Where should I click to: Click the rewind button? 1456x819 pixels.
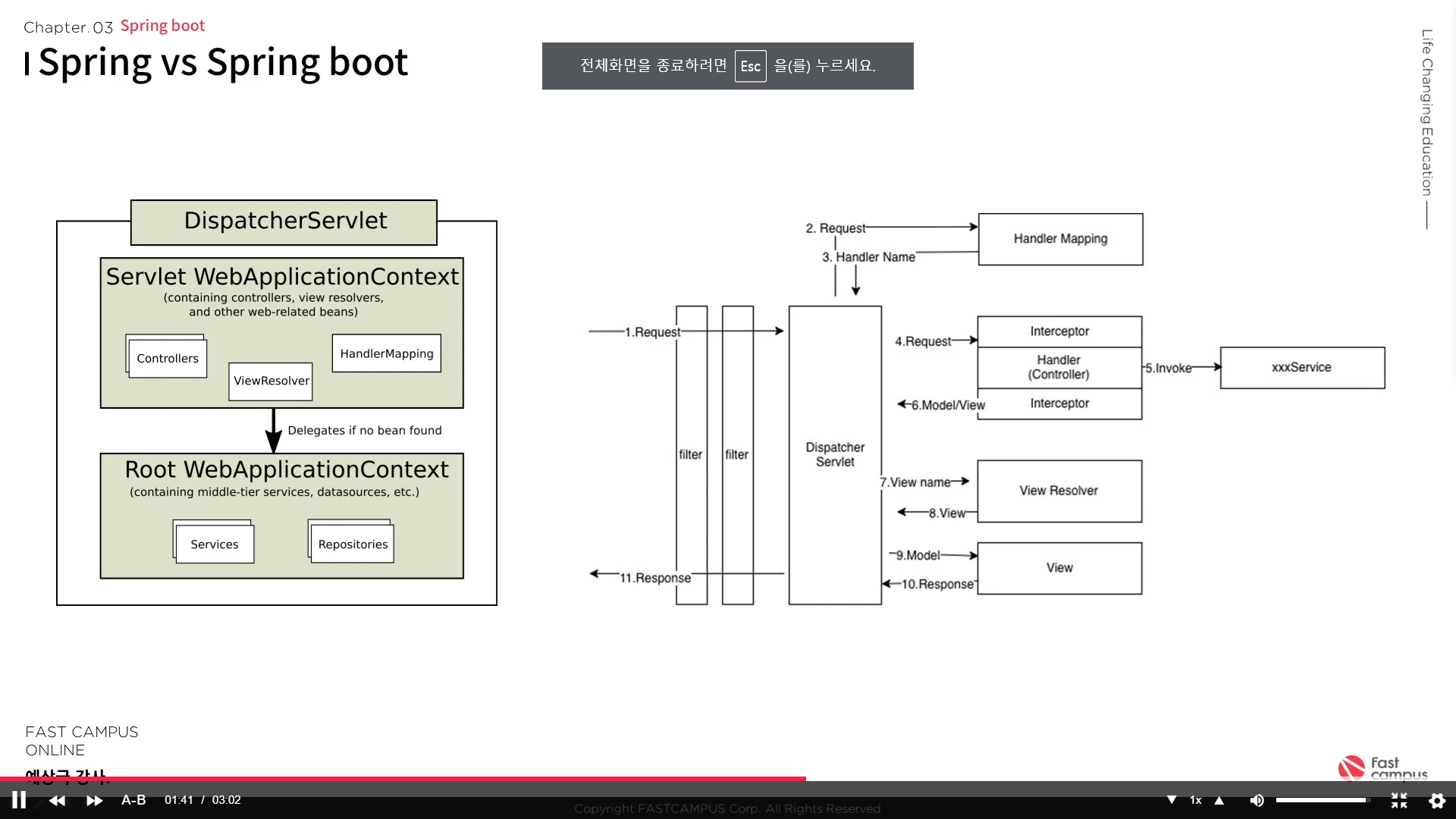point(57,800)
